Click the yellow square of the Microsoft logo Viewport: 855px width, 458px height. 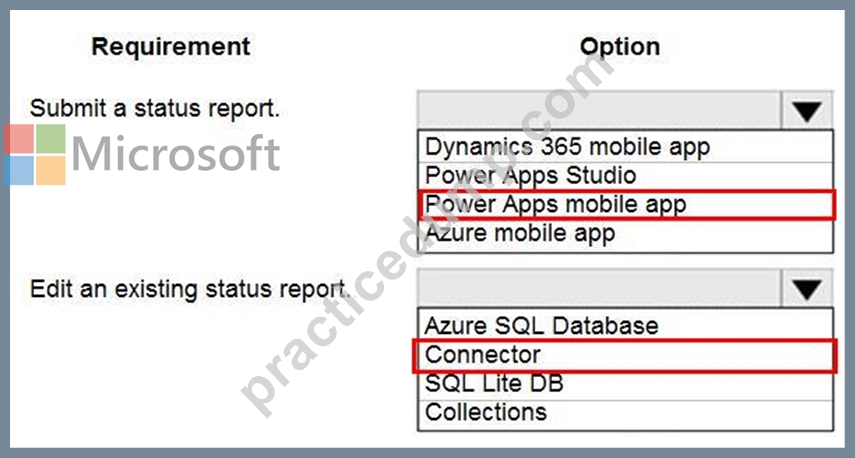(51, 171)
